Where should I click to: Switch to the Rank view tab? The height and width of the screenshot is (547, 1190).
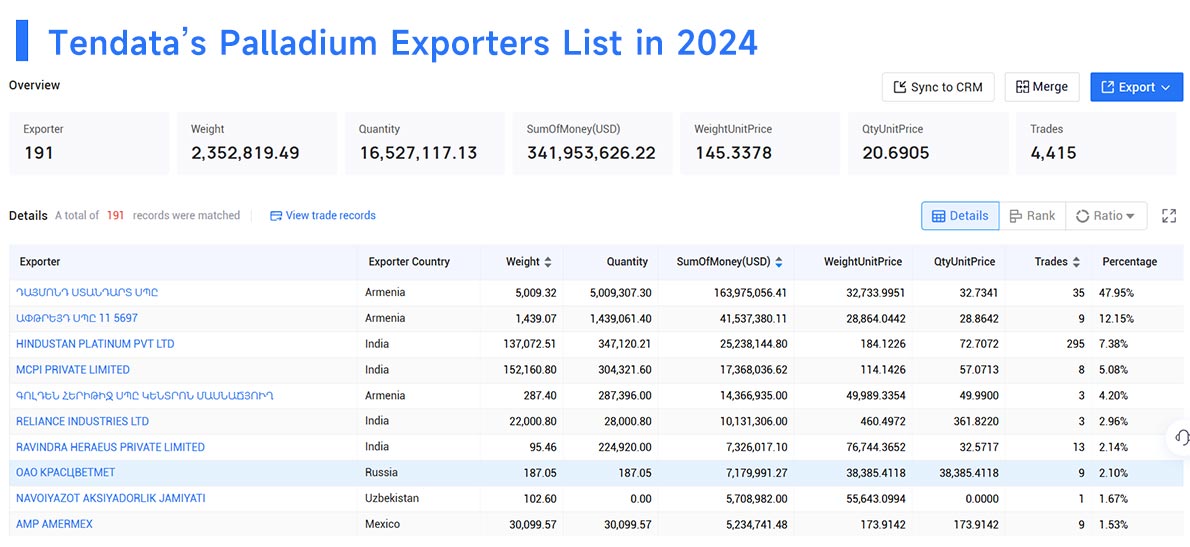point(1032,215)
